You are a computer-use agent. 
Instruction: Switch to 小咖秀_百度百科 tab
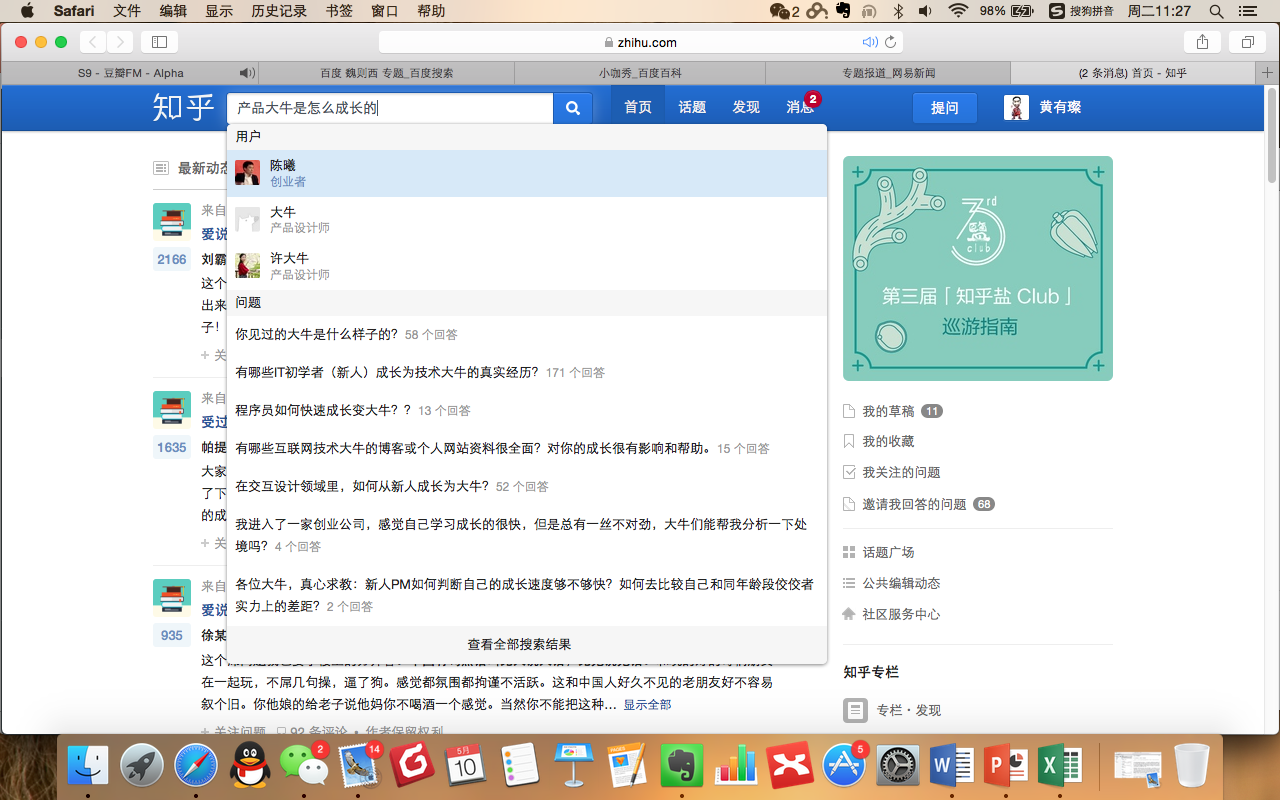point(640,73)
